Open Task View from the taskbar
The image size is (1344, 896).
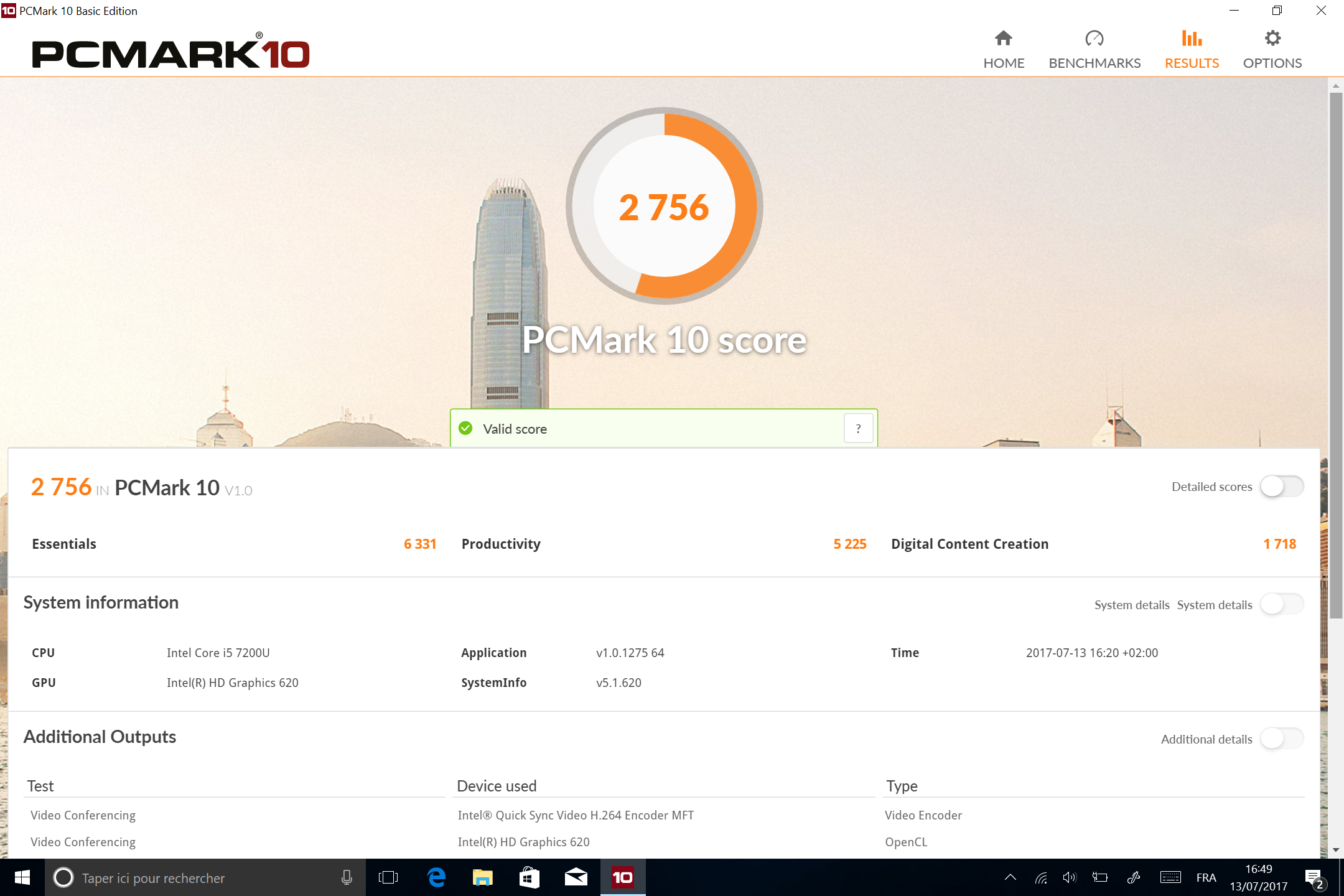(x=388, y=877)
